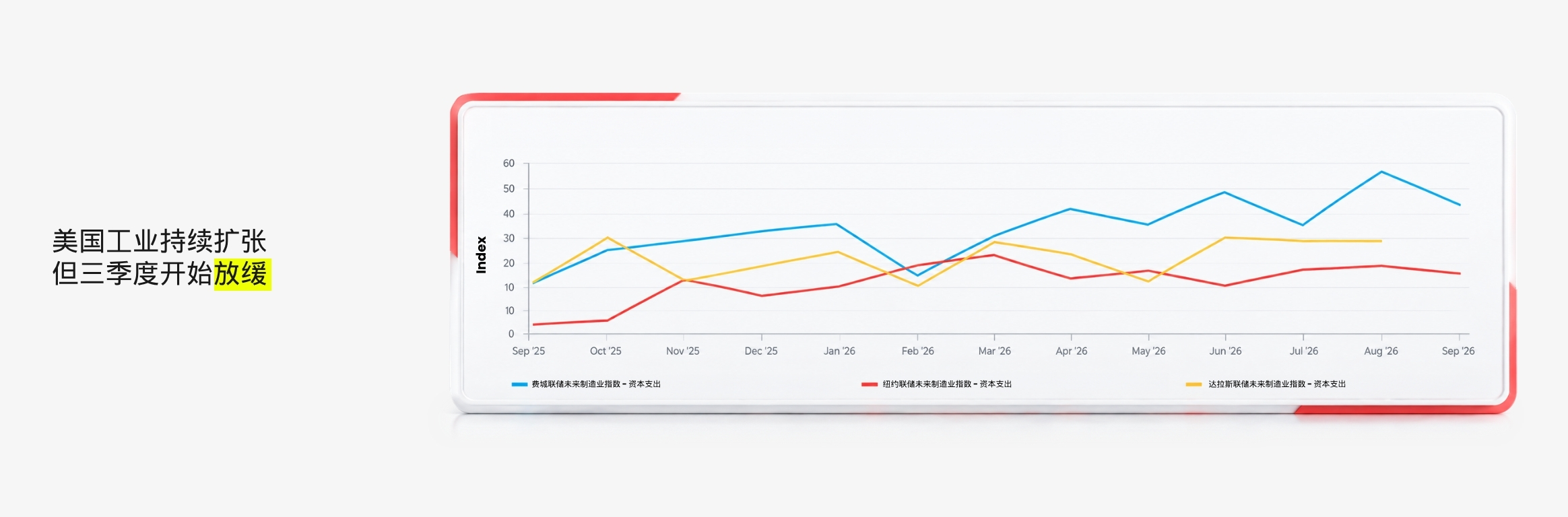Click the Aug '26 axis label

pyautogui.click(x=1381, y=351)
